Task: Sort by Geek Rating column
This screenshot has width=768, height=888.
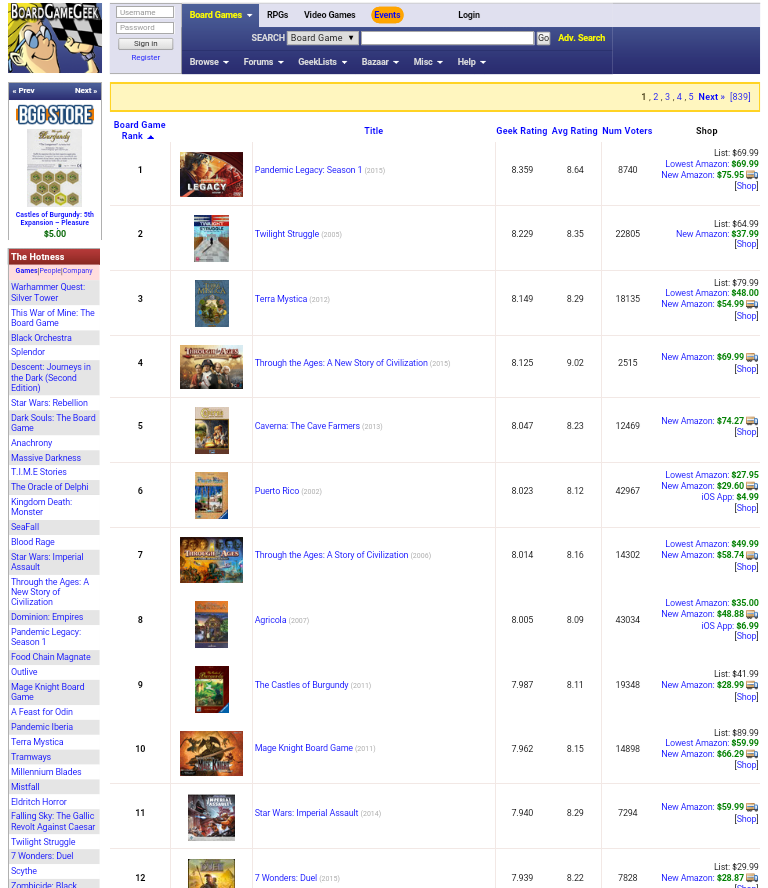Action: [522, 131]
